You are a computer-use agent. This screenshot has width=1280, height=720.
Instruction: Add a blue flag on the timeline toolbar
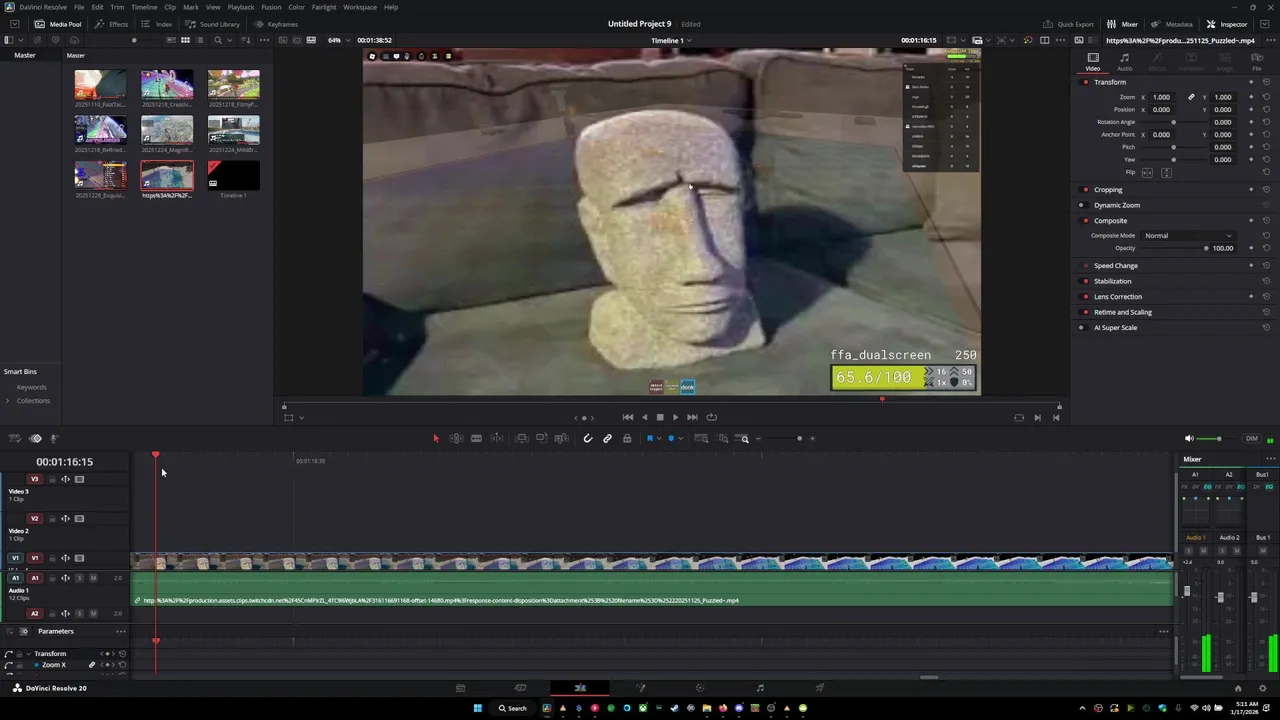(649, 438)
